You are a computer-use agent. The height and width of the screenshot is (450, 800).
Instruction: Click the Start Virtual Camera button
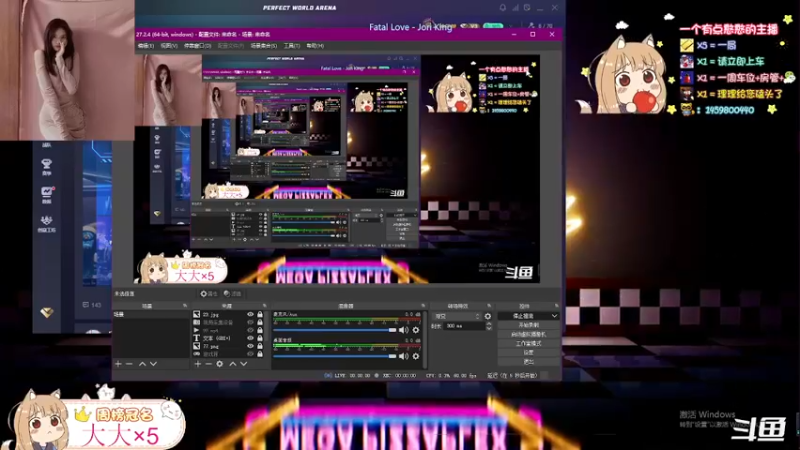[529, 334]
